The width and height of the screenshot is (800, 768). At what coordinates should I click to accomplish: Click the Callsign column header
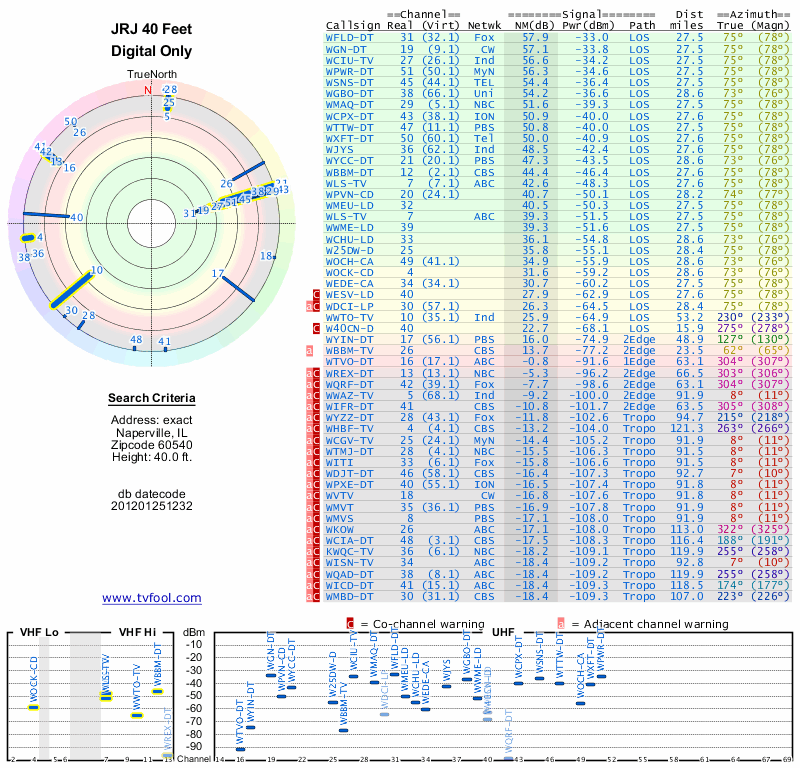[x=353, y=24]
